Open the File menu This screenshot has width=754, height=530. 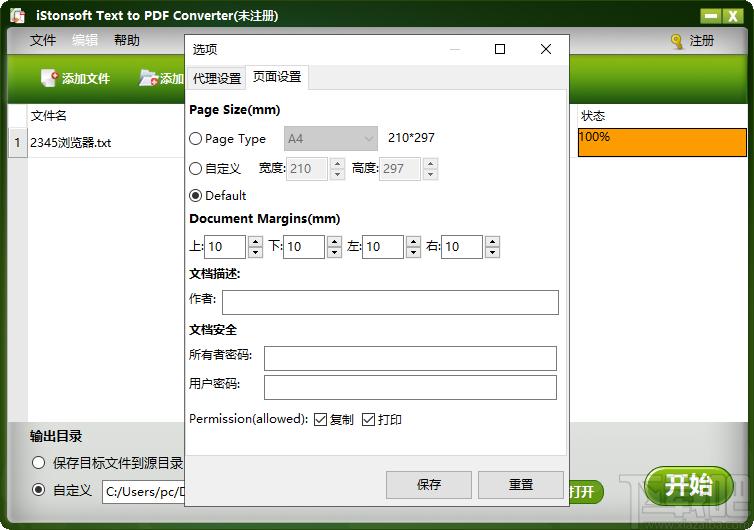(43, 40)
